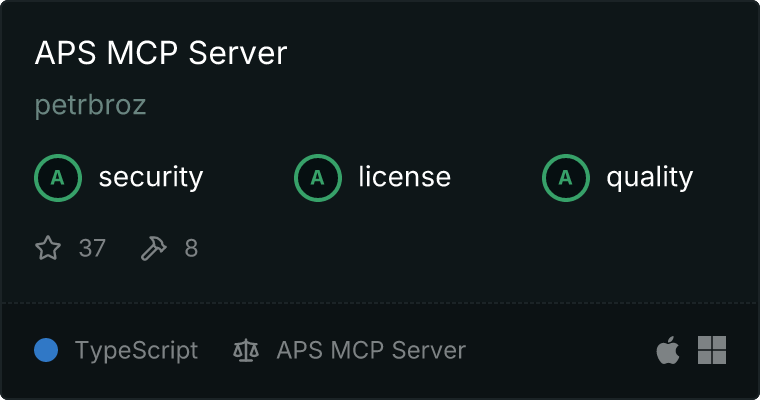
Task: Click the quality grade A badge
Action: (x=566, y=178)
